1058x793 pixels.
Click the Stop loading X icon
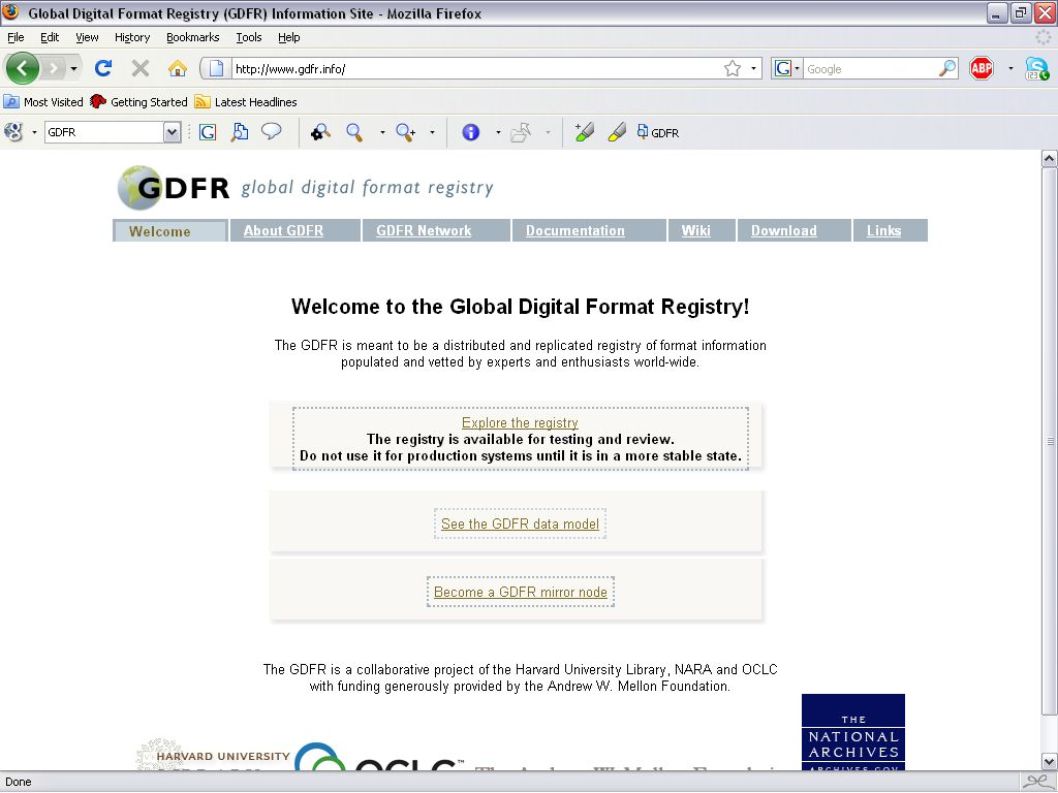click(140, 68)
